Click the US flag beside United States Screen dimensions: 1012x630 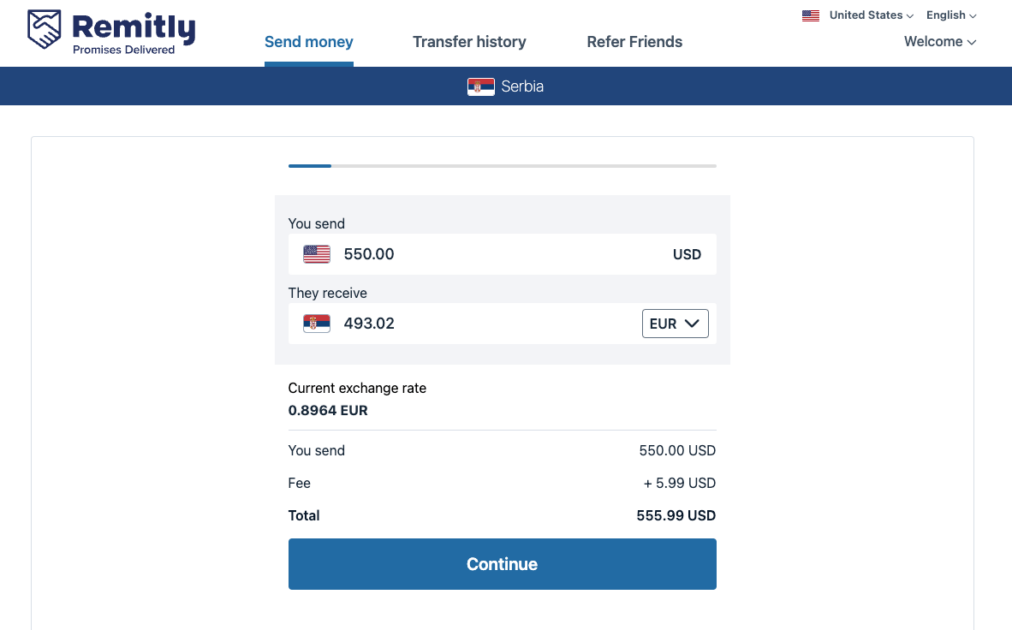[x=810, y=15]
